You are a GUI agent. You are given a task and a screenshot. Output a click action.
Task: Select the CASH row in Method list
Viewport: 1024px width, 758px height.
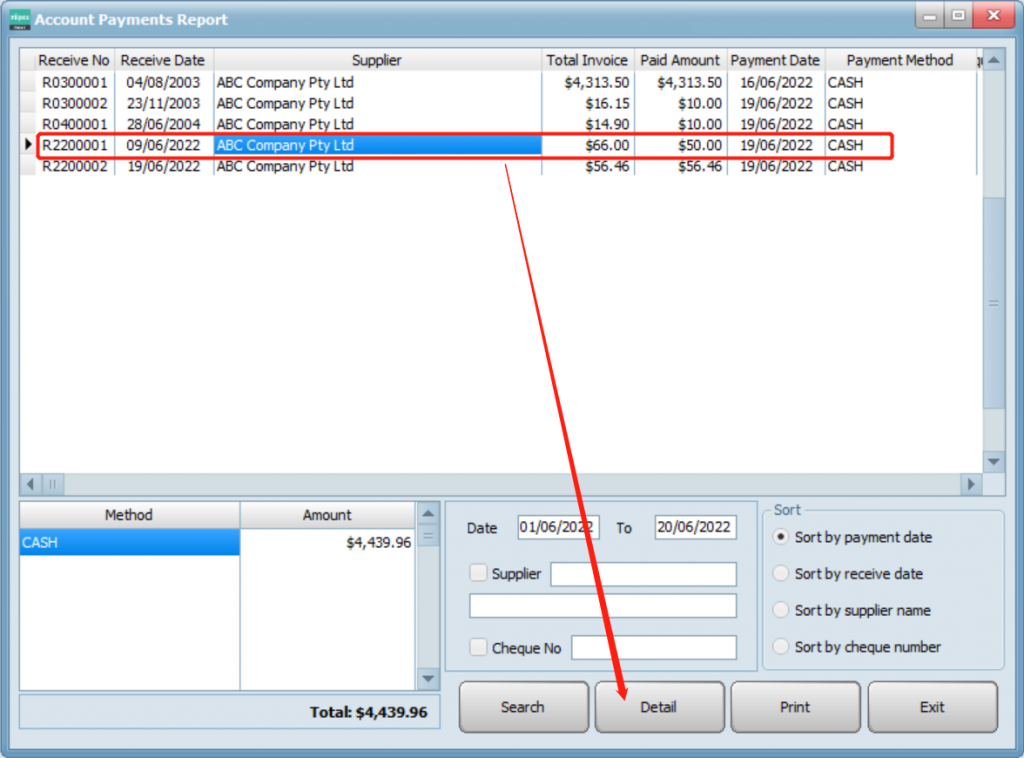[x=129, y=543]
